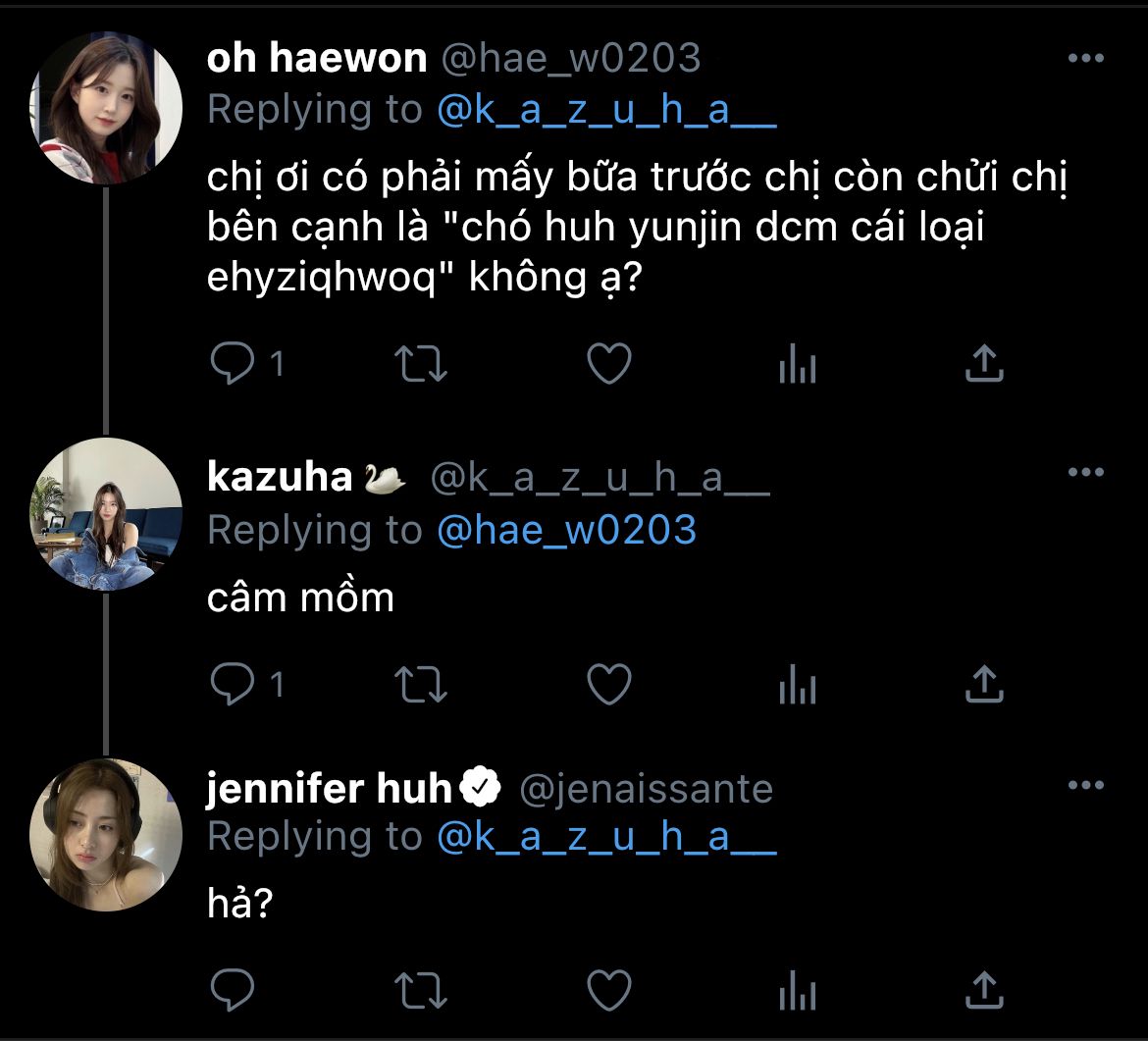Share oh haewon's tweet
The height and width of the screenshot is (1041, 1148).
pos(984,364)
